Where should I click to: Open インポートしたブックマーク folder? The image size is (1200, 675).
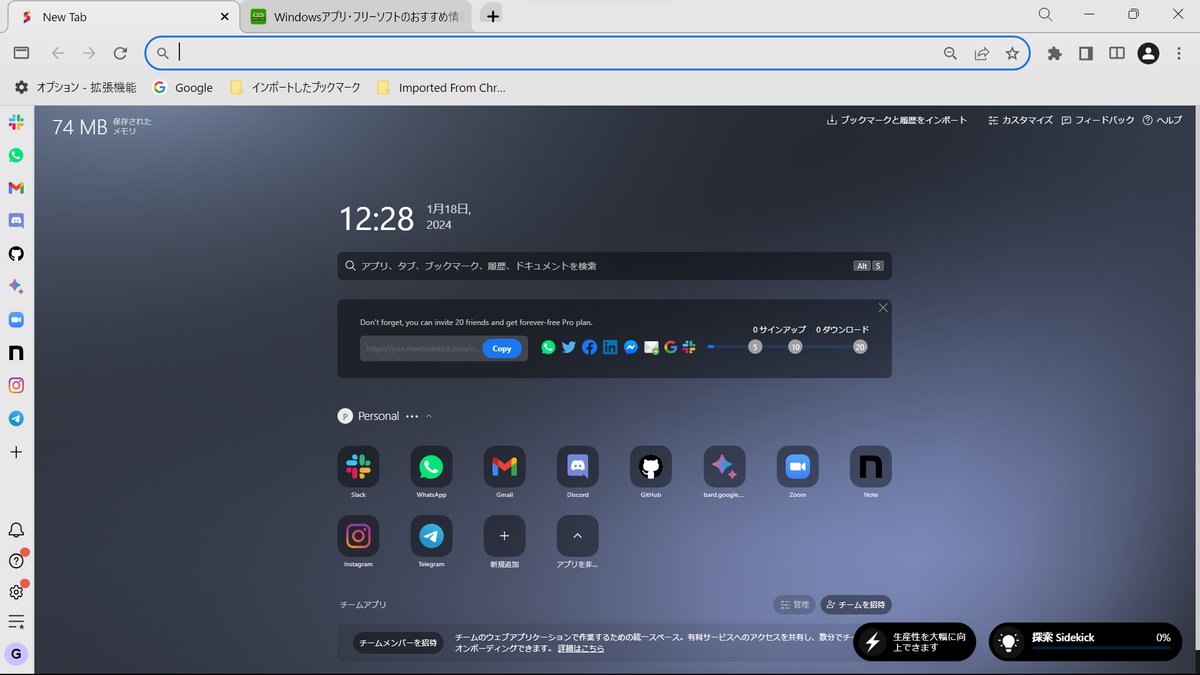(295, 88)
